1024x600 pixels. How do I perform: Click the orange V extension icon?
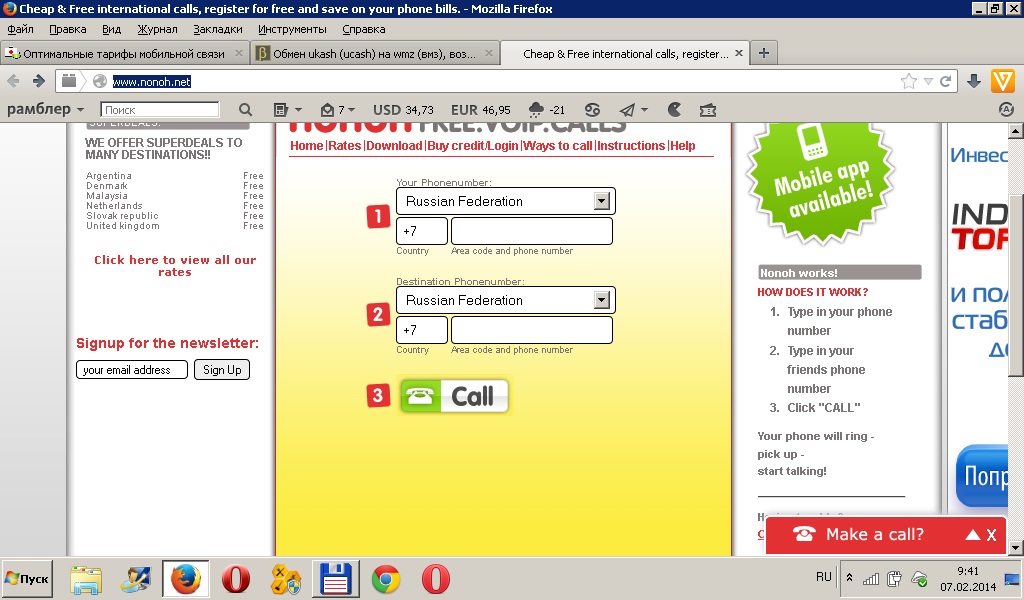point(1002,81)
